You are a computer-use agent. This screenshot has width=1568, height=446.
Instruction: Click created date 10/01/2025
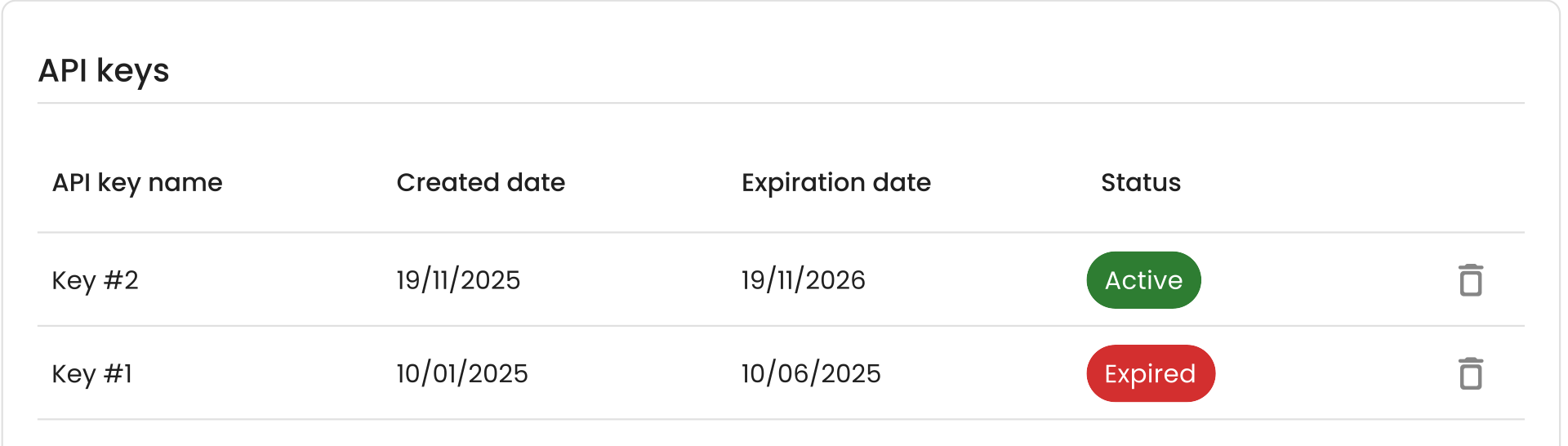coord(462,373)
